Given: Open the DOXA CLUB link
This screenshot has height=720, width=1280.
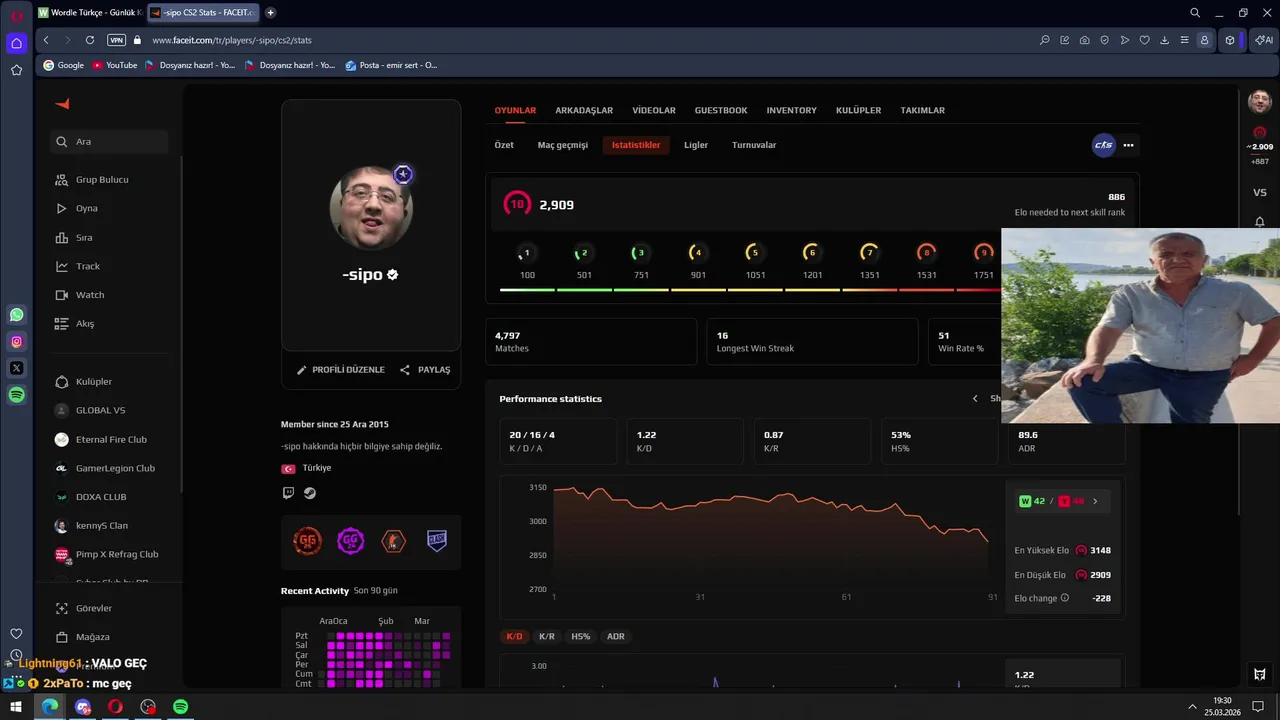Looking at the screenshot, I should tap(101, 497).
